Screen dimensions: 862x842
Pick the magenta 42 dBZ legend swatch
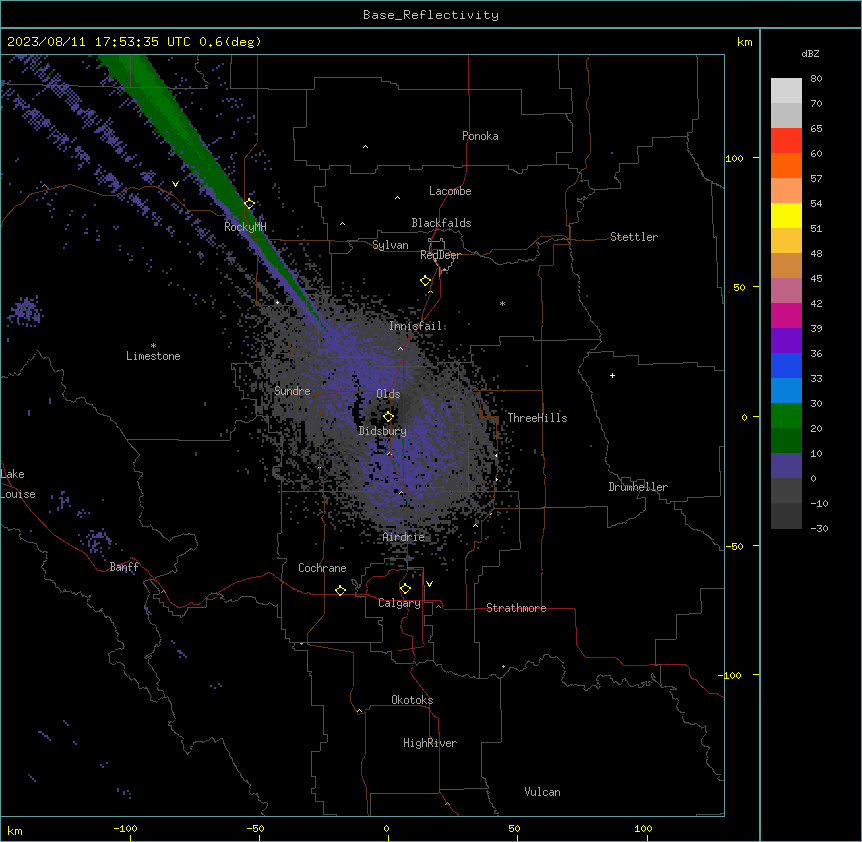(x=786, y=315)
